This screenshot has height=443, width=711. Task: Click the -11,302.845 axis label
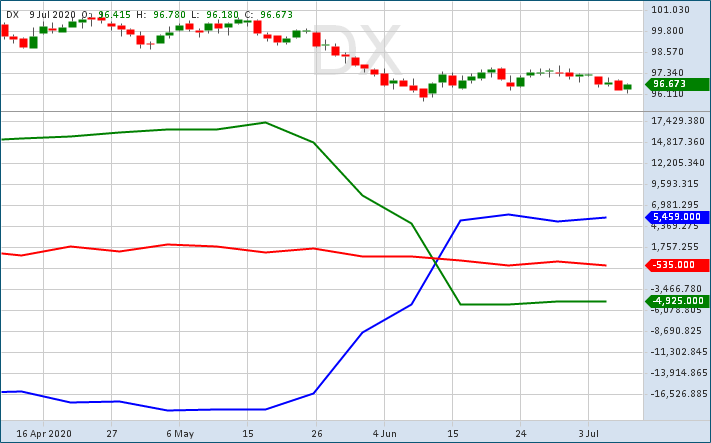point(679,352)
